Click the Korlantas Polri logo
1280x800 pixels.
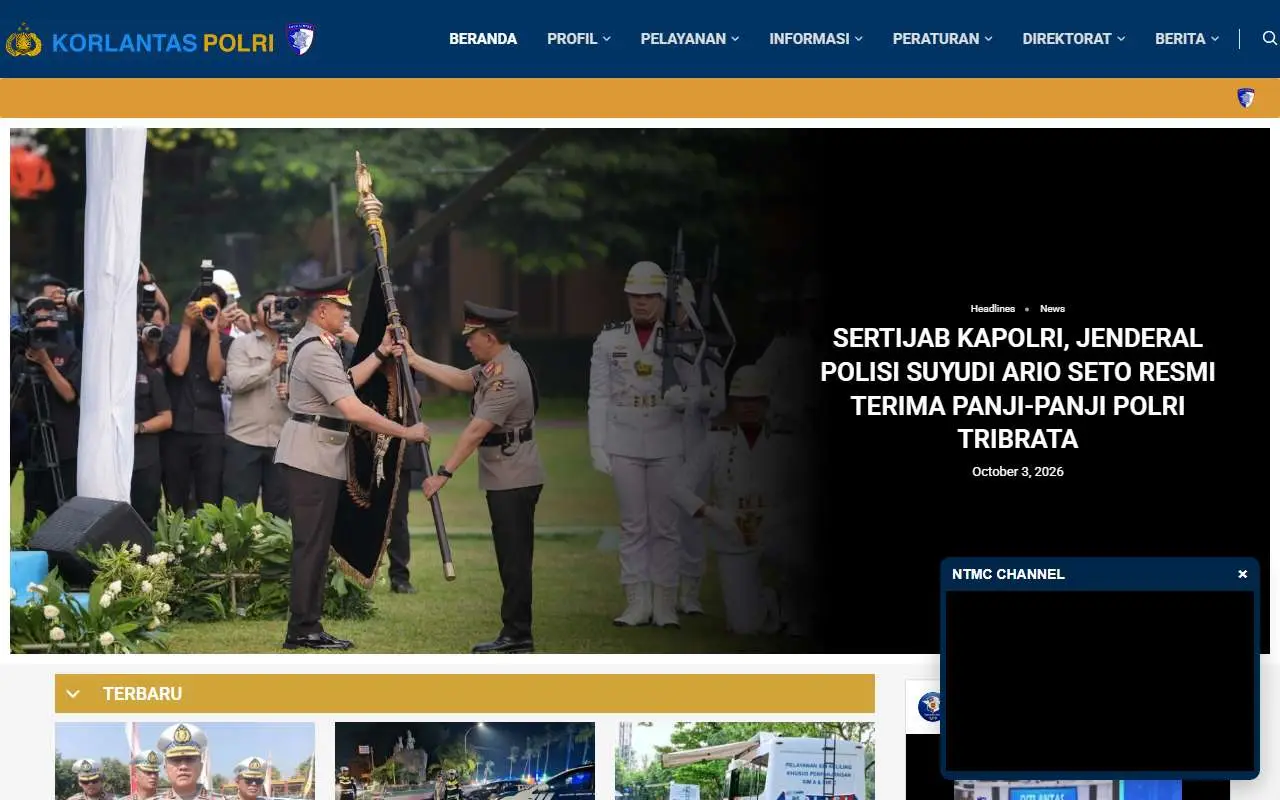pyautogui.click(x=160, y=40)
